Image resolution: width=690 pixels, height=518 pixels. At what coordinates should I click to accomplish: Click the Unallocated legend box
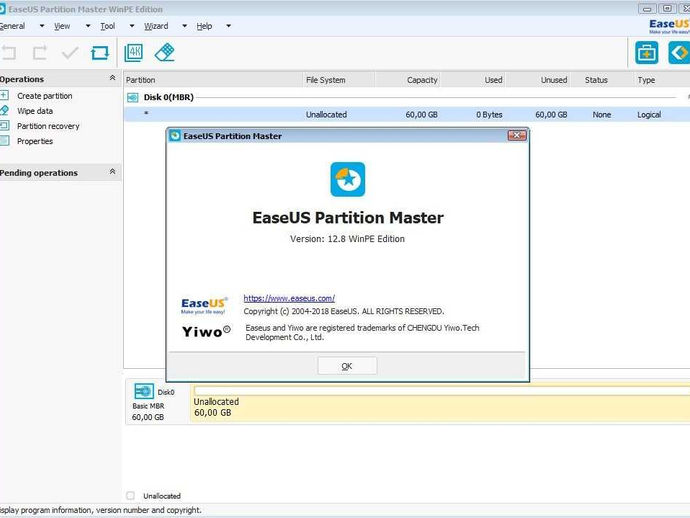[x=131, y=496]
